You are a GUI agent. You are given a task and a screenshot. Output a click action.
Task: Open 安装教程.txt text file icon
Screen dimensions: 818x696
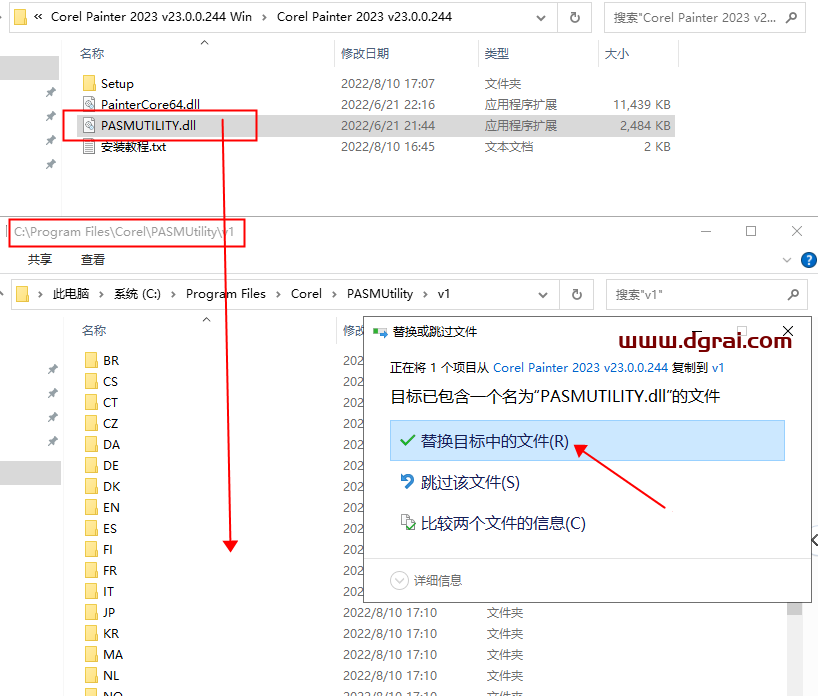(89, 147)
